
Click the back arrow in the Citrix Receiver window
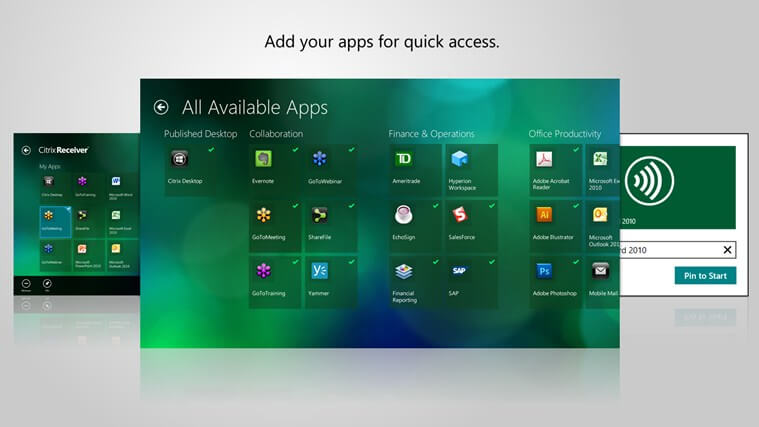click(26, 151)
